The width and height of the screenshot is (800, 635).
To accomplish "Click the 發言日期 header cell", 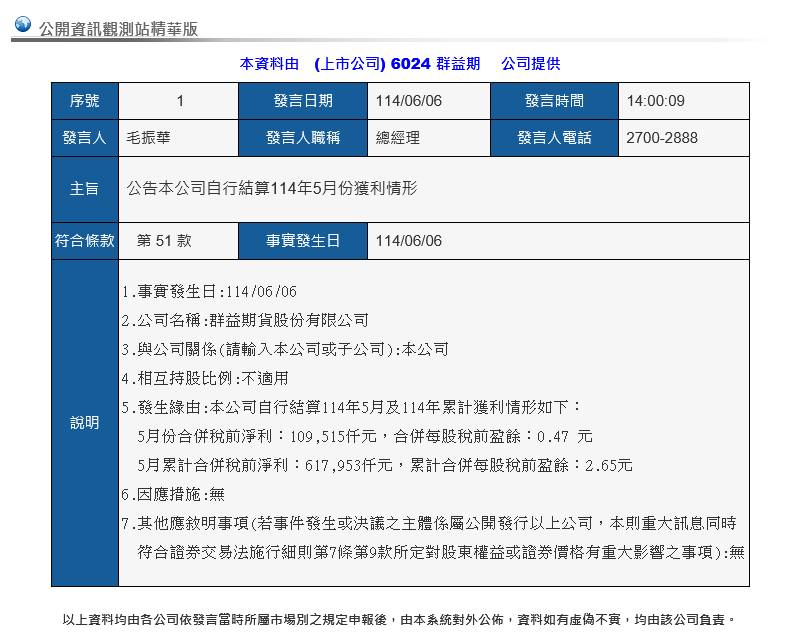I will click(x=303, y=101).
